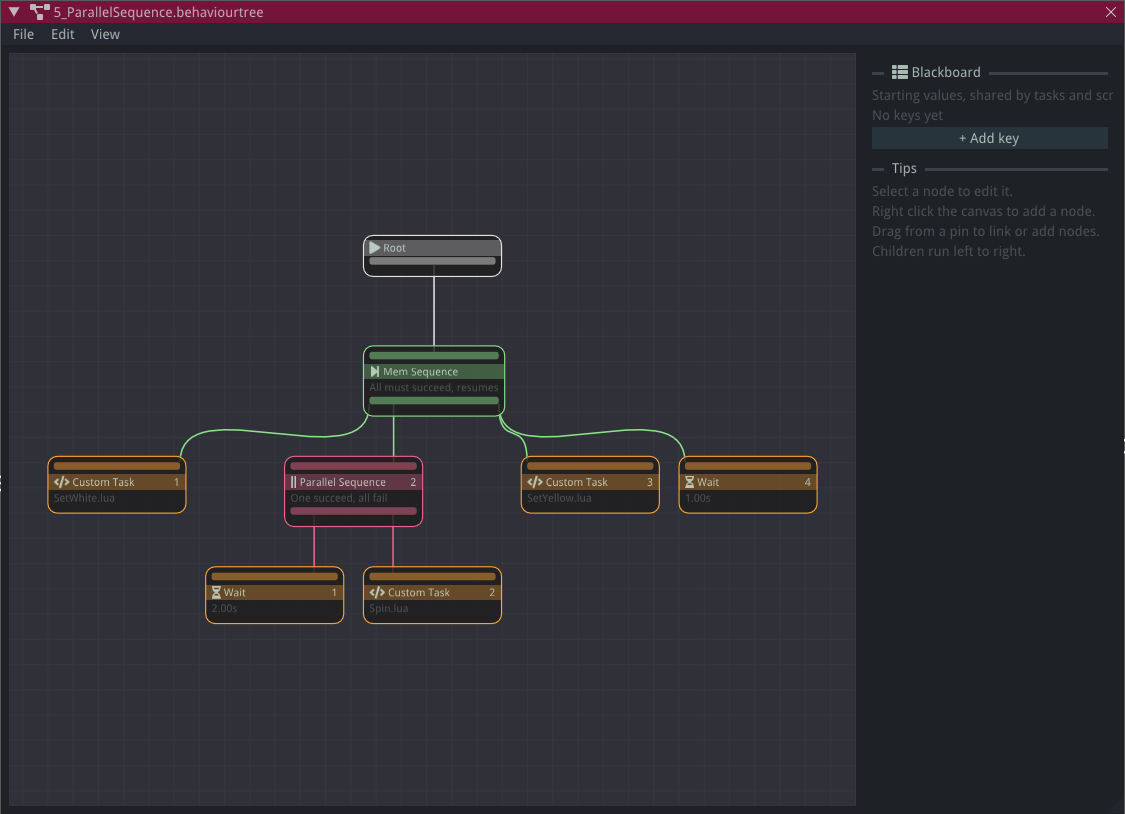Image resolution: width=1125 pixels, height=814 pixels.
Task: Click code icon on SetWhite.lua Custom Task
Action: pos(62,482)
